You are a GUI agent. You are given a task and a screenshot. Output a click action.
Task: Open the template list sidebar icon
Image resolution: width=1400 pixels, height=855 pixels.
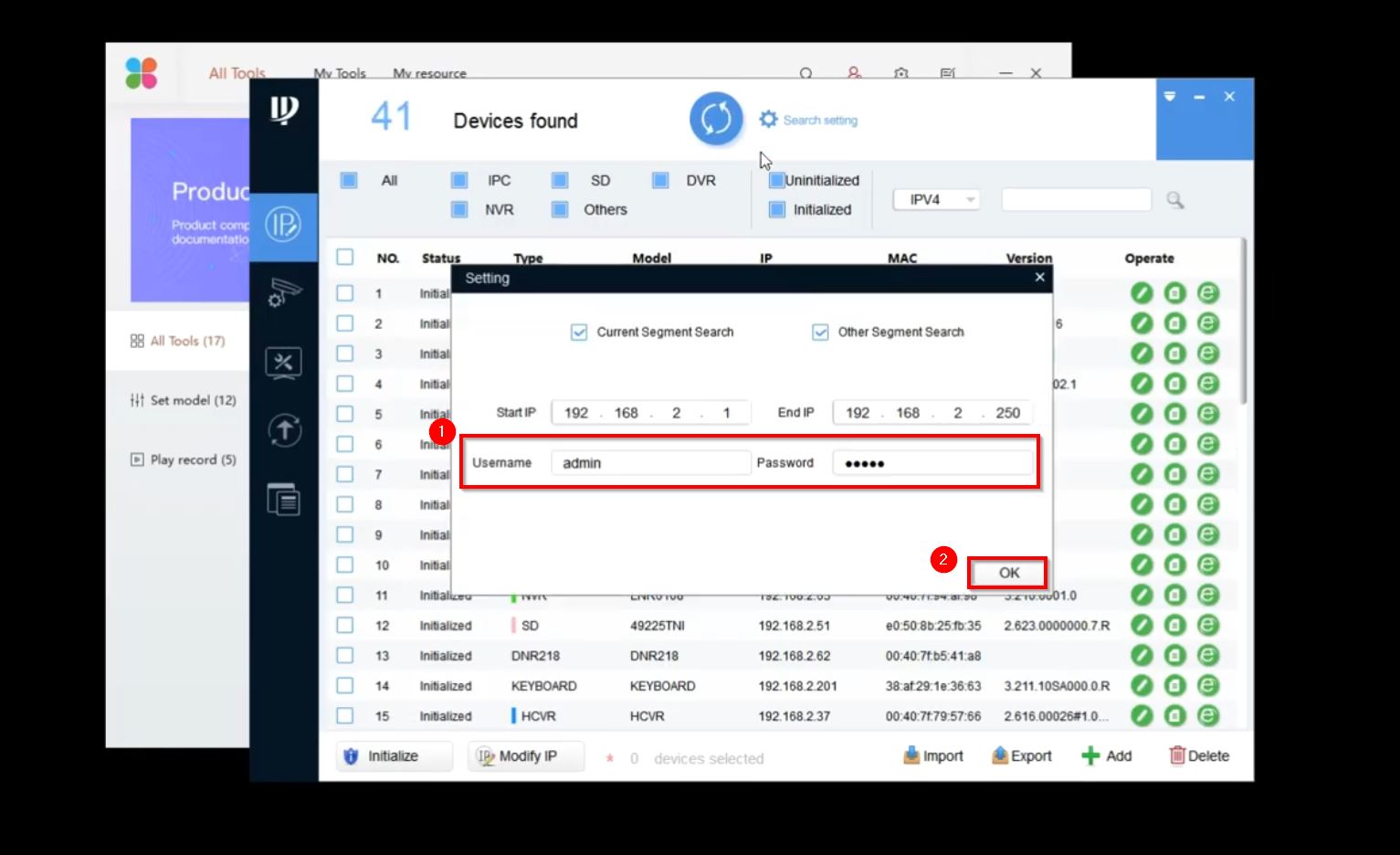tap(283, 499)
